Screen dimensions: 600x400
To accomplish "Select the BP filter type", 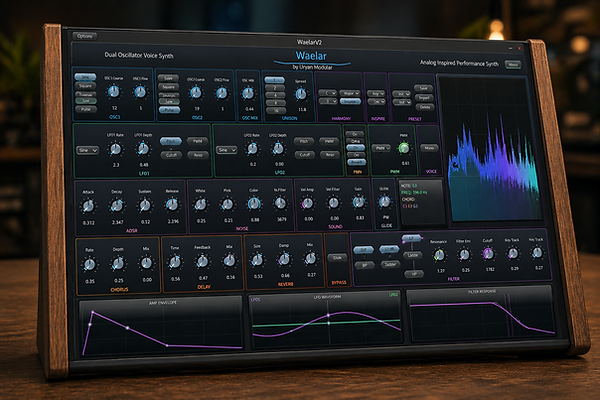I will point(364,265).
